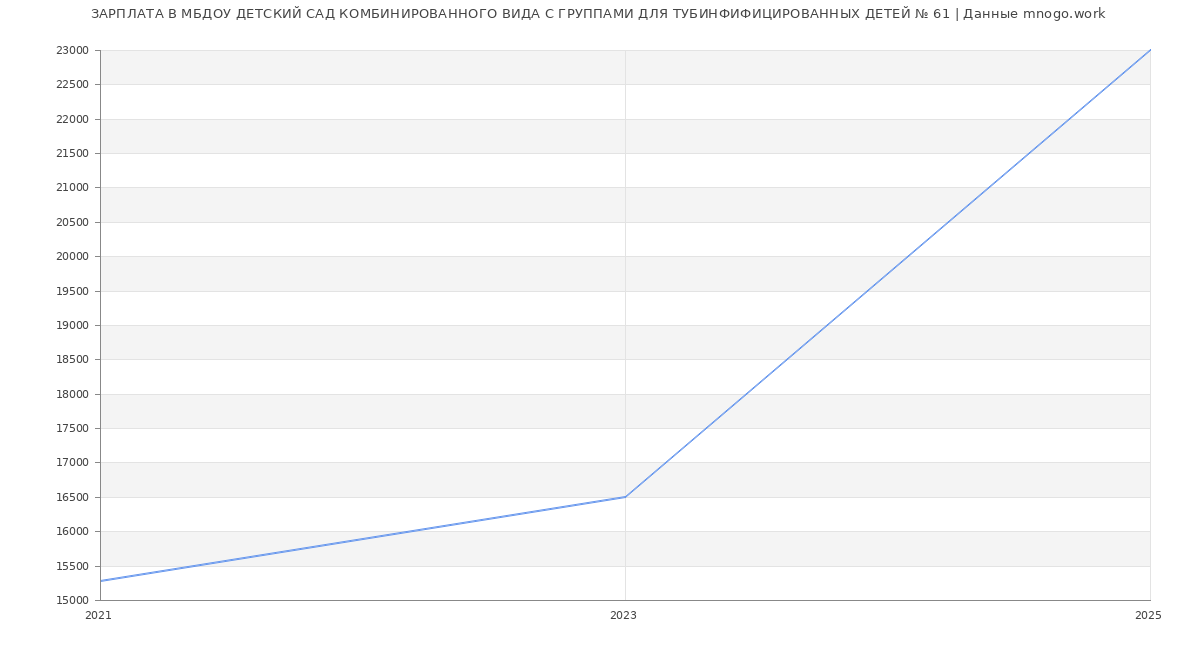1200x650 pixels.
Task: Click the 2023 x-axis label
Action: (x=623, y=616)
